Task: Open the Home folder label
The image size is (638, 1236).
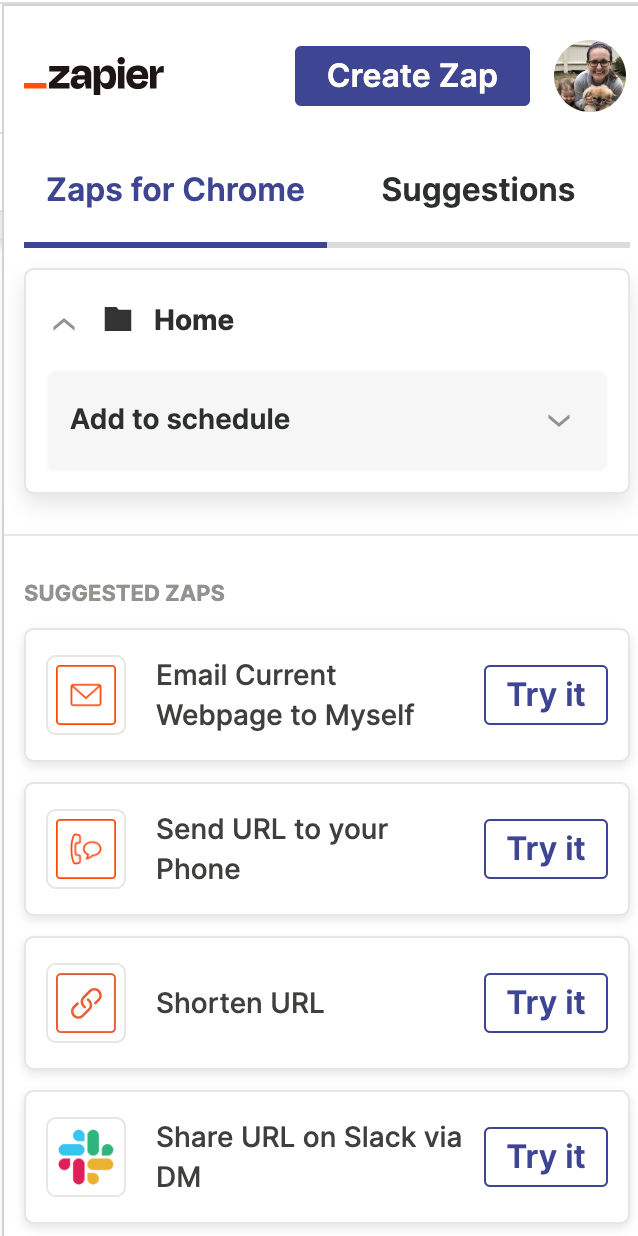Action: 194,320
